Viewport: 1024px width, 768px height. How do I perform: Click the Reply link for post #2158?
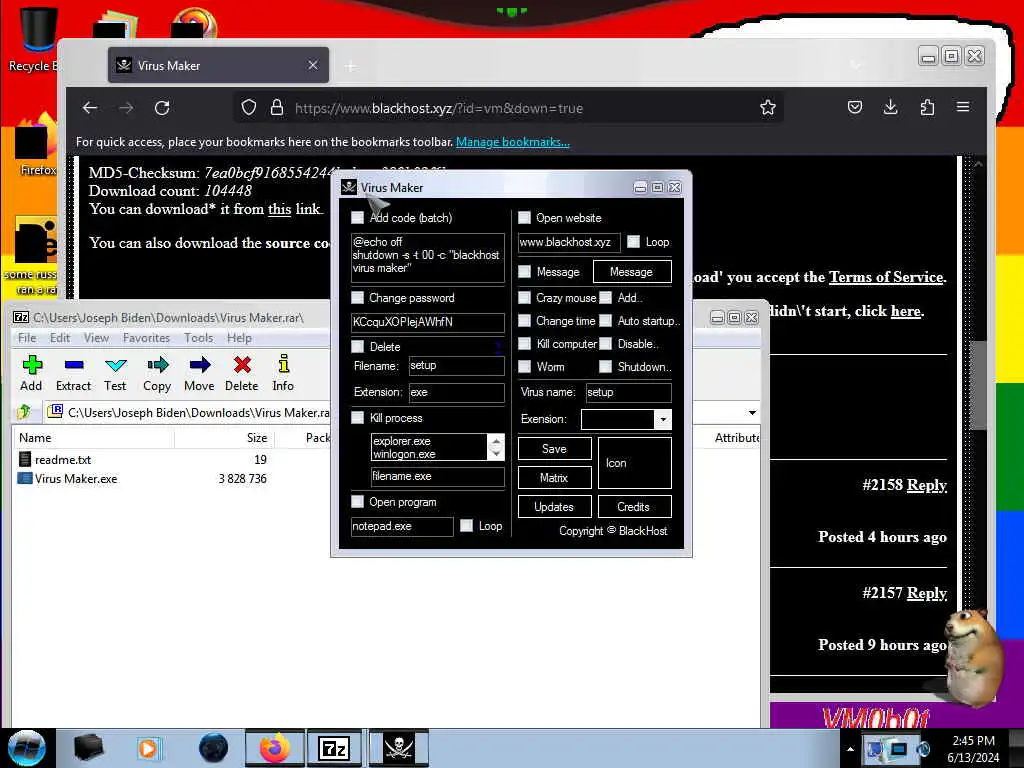927,485
